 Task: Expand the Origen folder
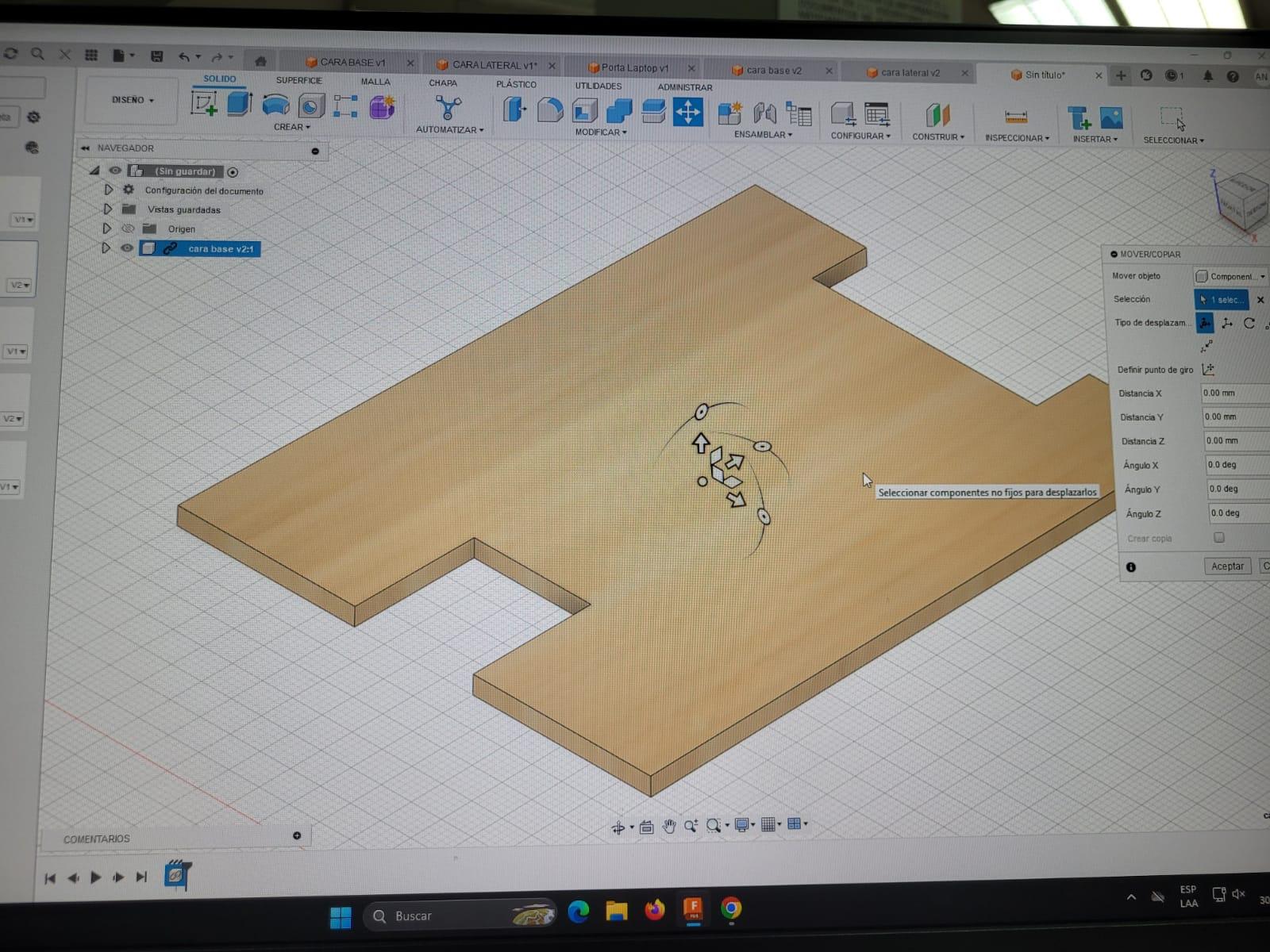coord(107,228)
